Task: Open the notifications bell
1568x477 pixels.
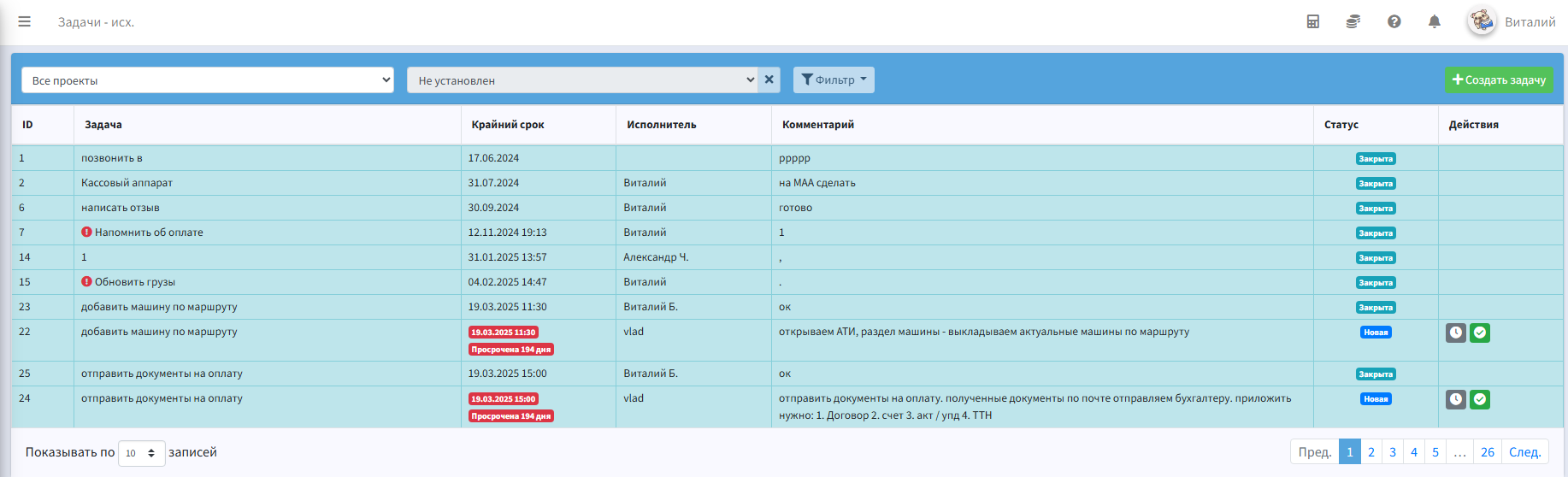Action: coord(1435,22)
